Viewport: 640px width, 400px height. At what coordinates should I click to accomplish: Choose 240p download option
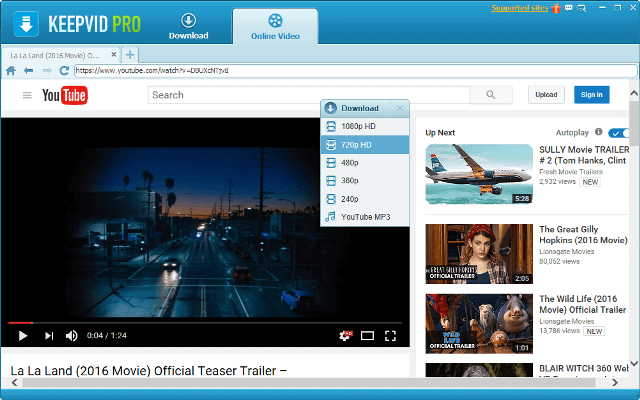(365, 199)
